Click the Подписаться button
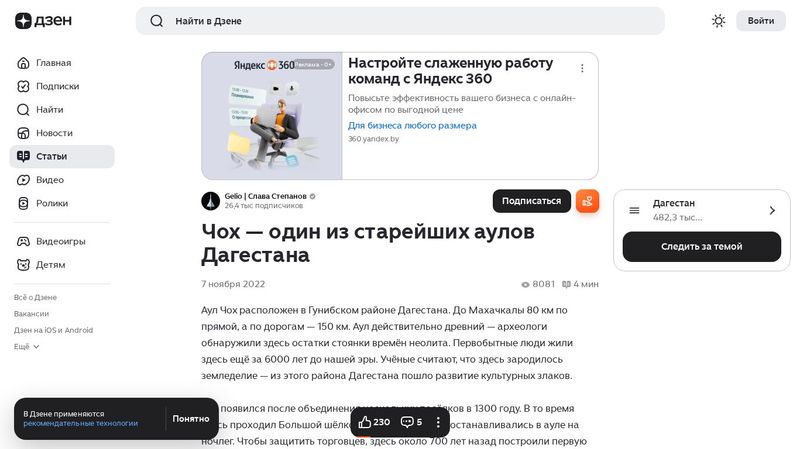Screen dimensions: 800x449 [x=532, y=201]
